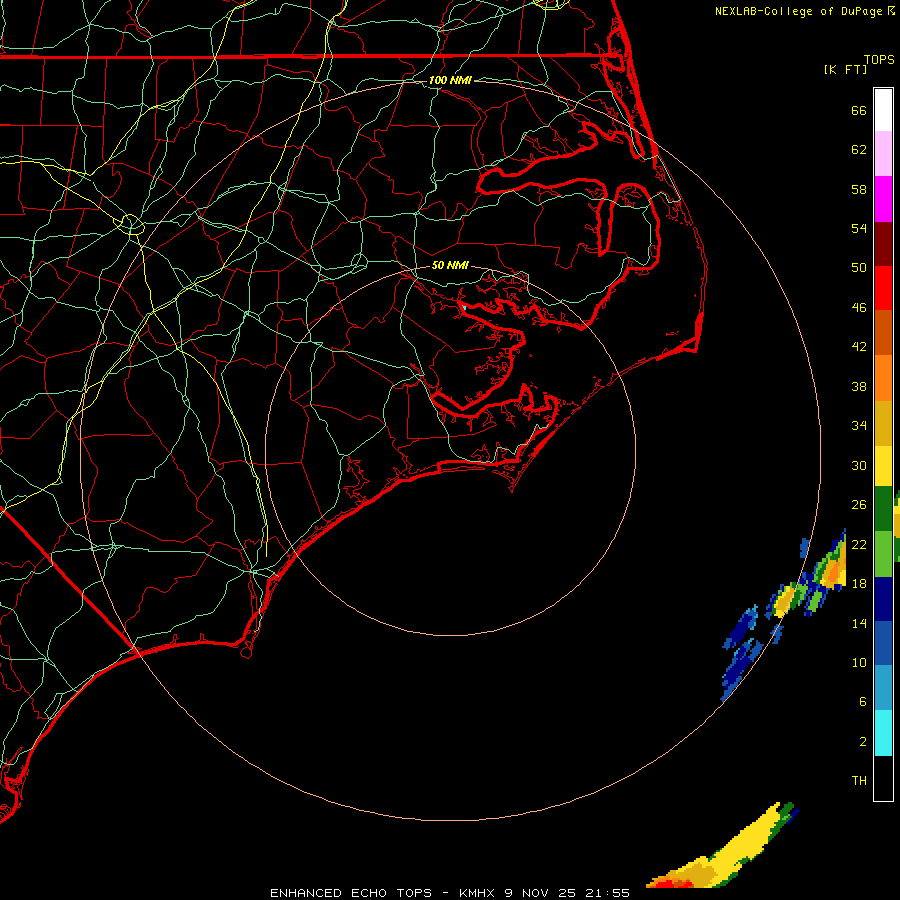
Task: Click the light pink legend swatch
Action: tap(883, 153)
